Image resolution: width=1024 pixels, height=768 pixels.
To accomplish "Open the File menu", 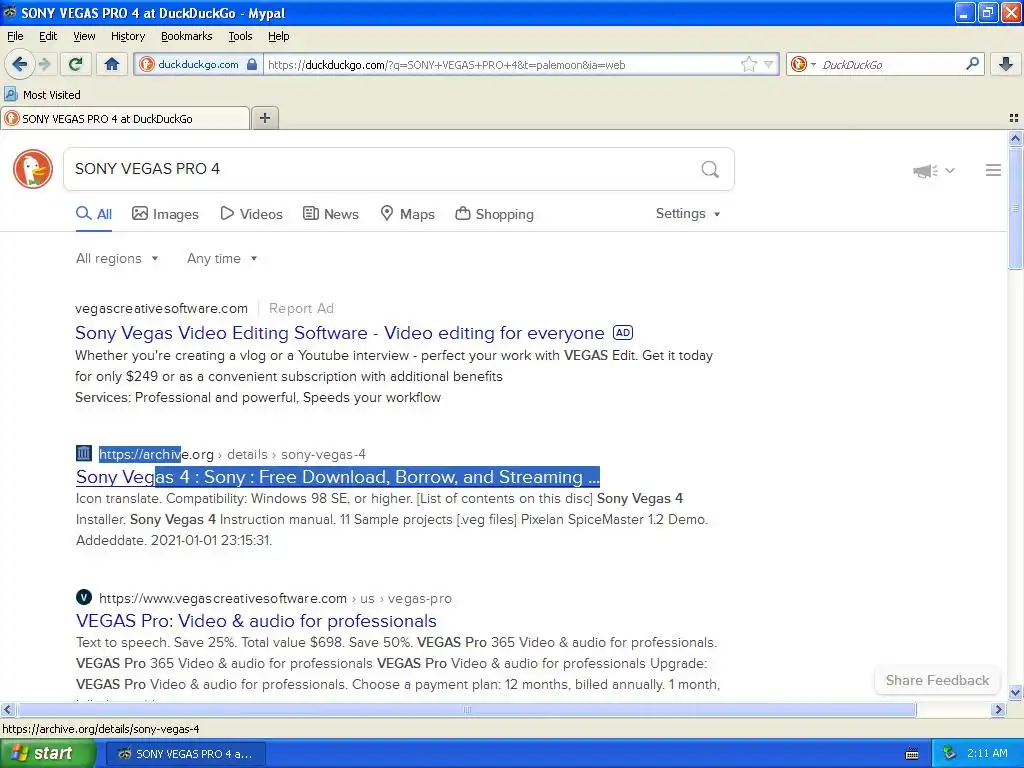I will click(x=15, y=37).
